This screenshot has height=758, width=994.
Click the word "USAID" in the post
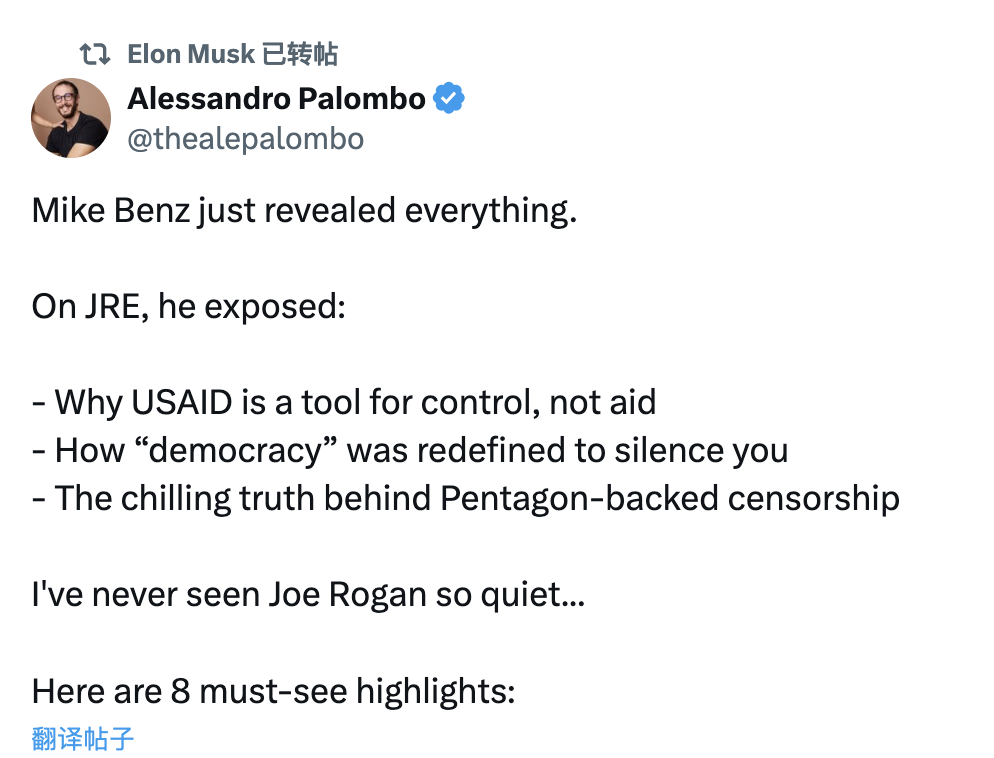[x=183, y=402]
